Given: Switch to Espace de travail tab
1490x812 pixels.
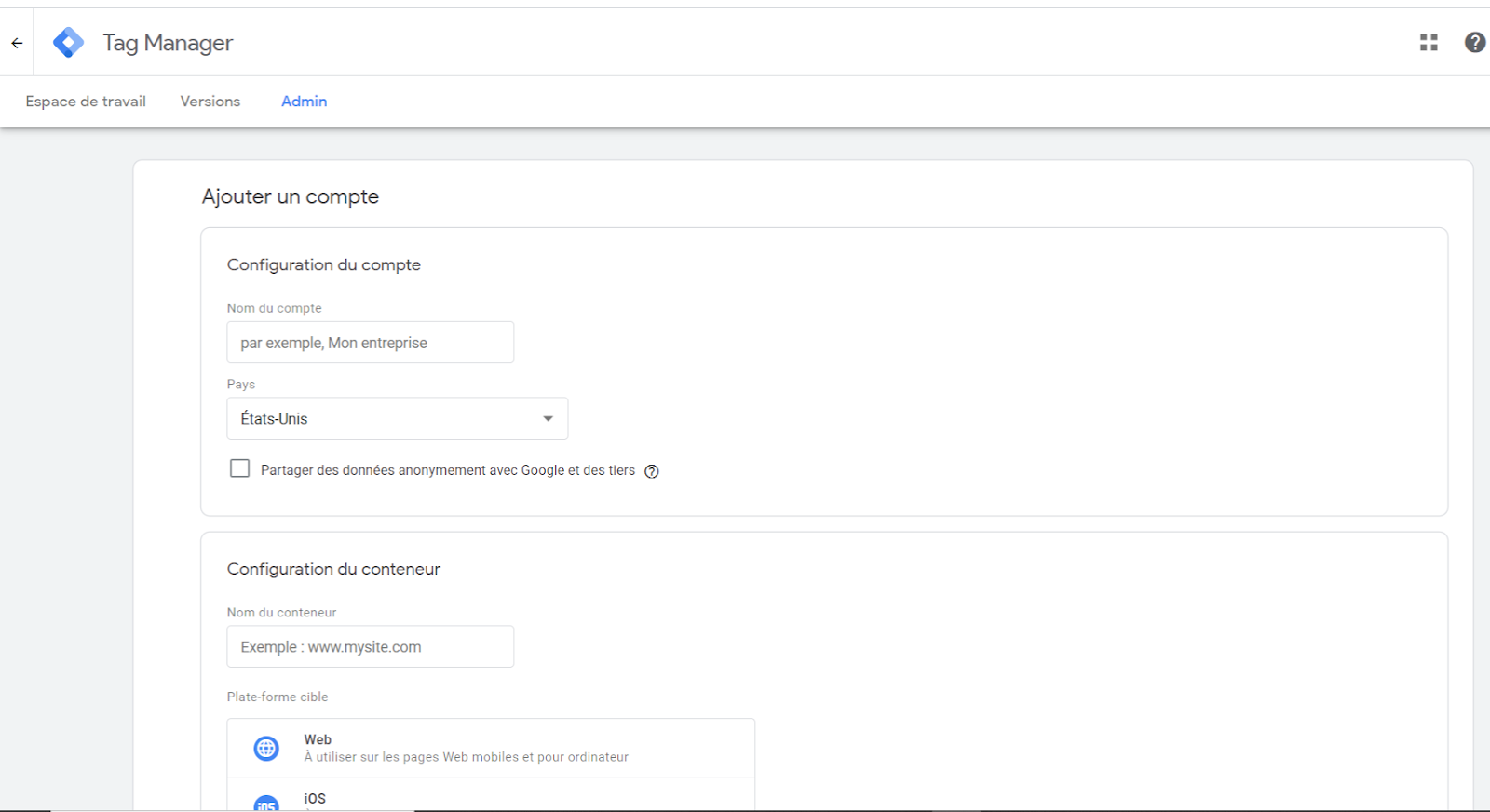Looking at the screenshot, I should (86, 101).
